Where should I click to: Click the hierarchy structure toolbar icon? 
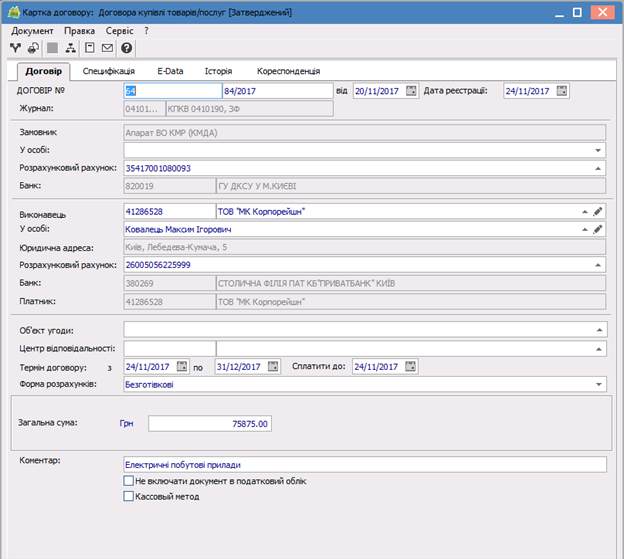[70, 48]
